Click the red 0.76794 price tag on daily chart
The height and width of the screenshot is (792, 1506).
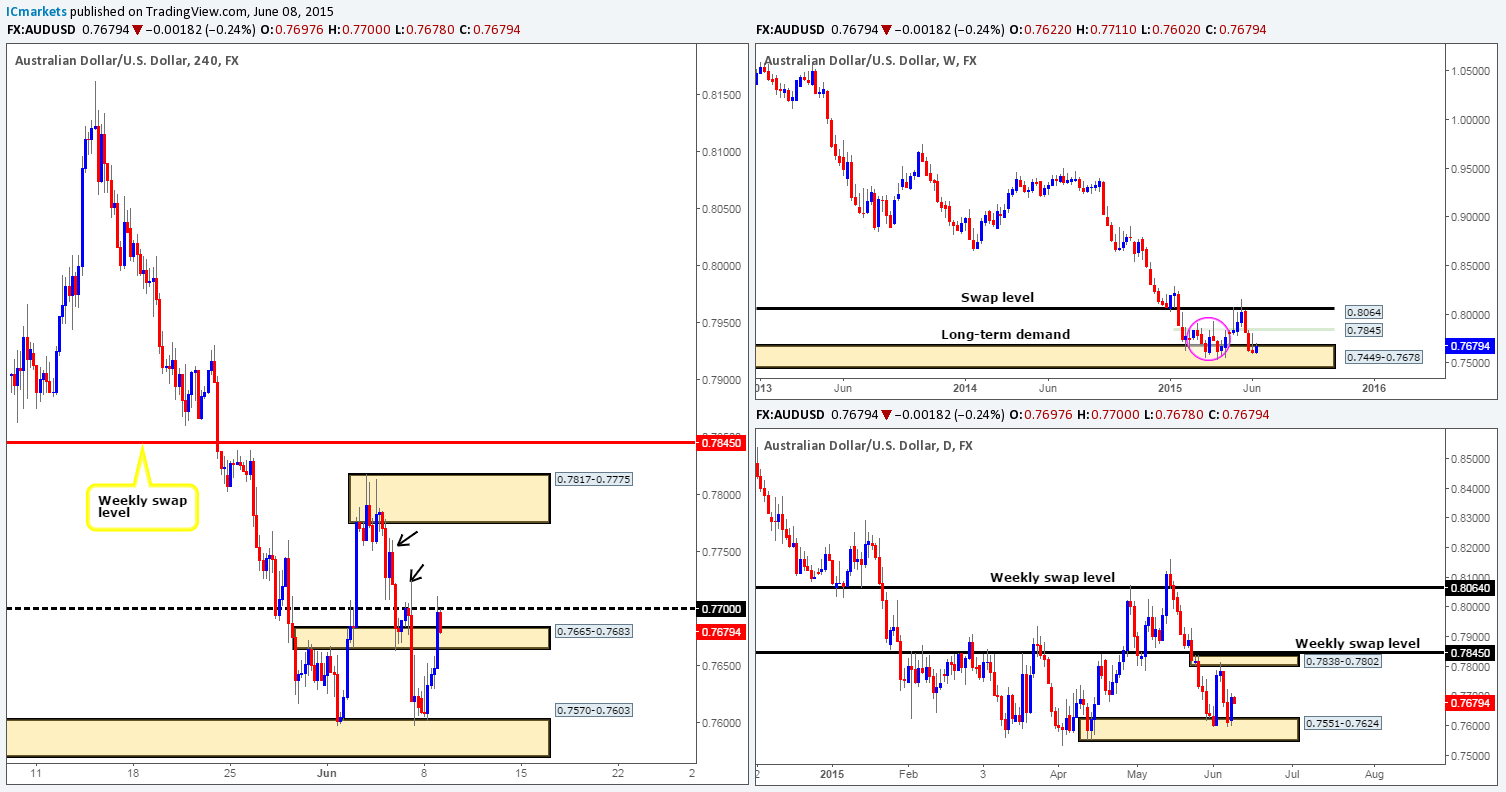[1471, 703]
